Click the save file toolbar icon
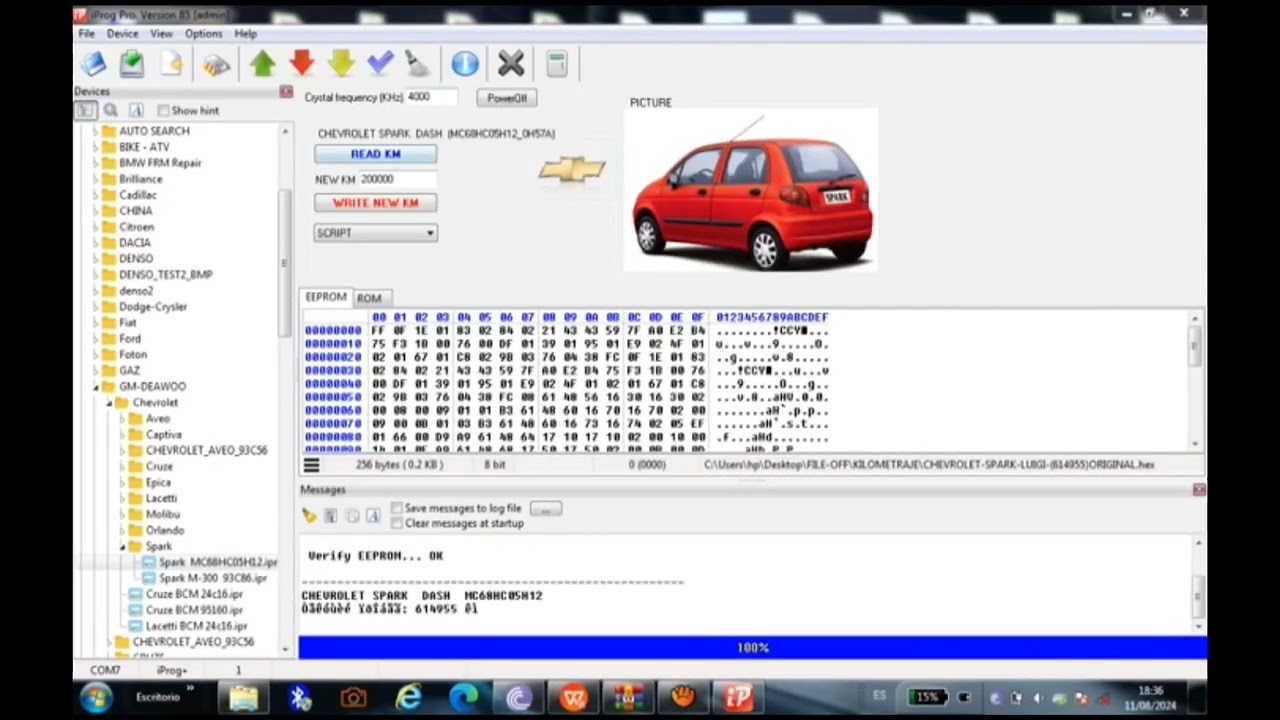Viewport: 1280px width, 720px height. coord(132,65)
